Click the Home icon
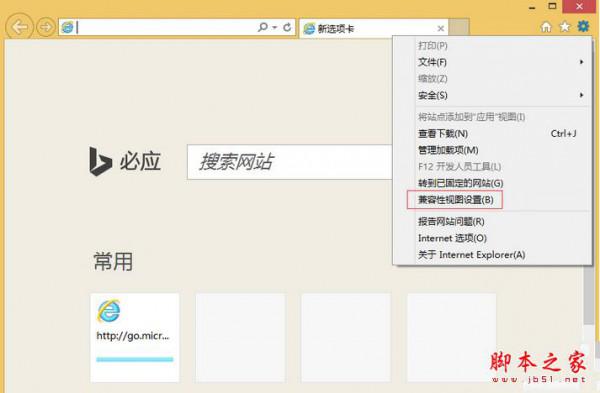This screenshot has width=600, height=393. point(546,27)
